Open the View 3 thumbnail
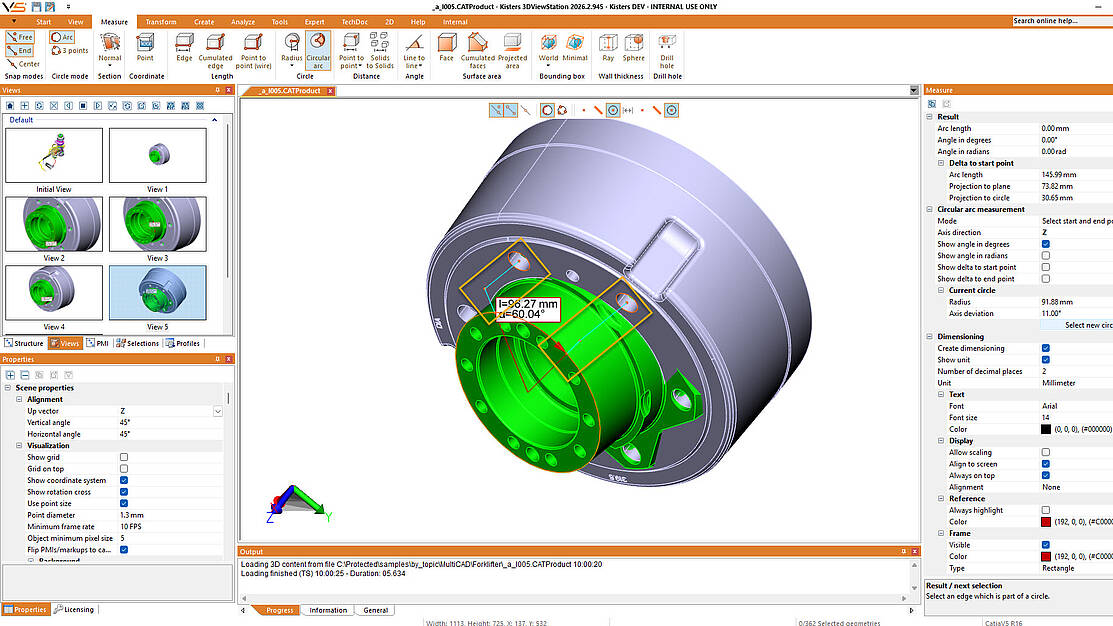Viewport: 1113px width, 626px height. pos(158,224)
